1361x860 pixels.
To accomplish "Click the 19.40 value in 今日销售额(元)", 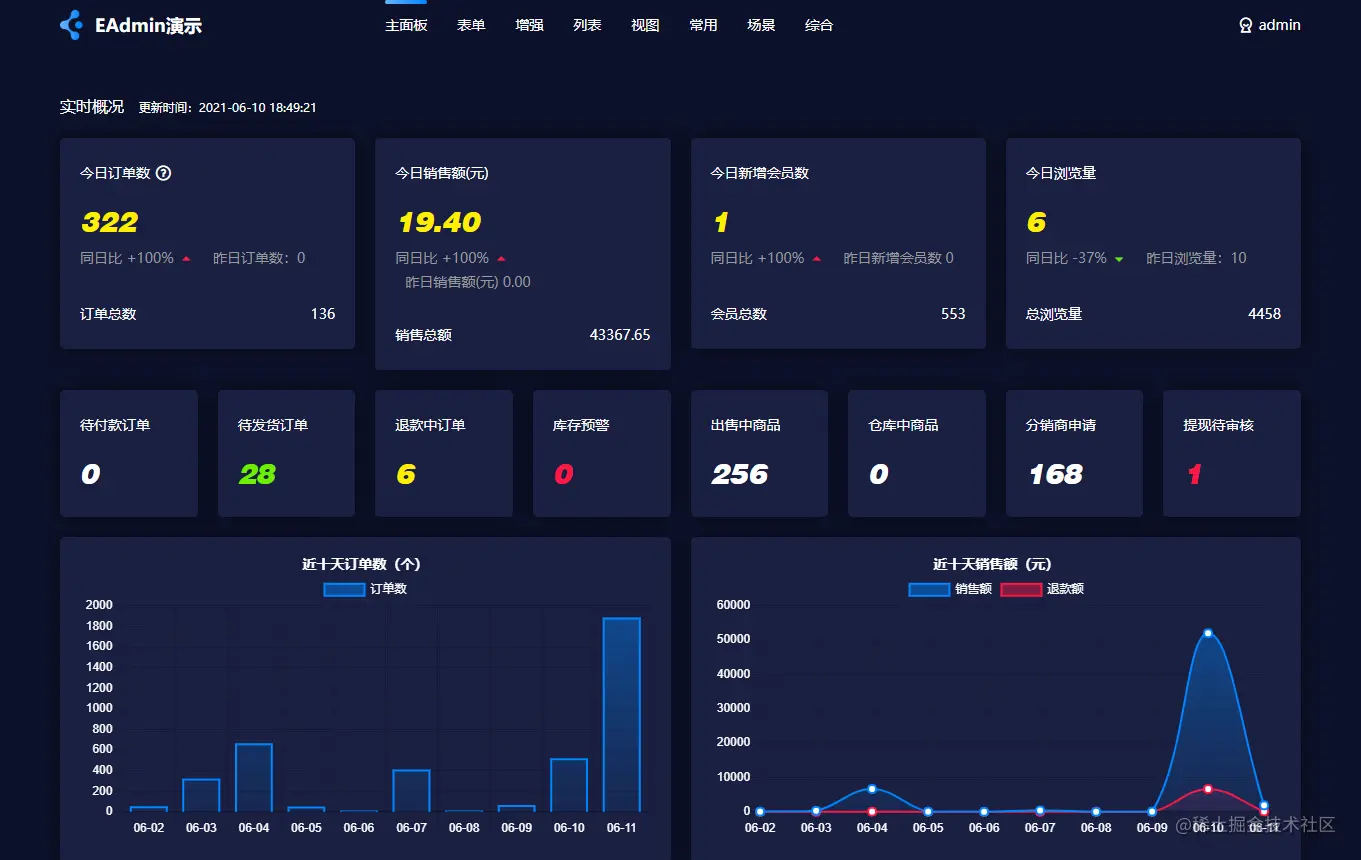I will [x=439, y=222].
